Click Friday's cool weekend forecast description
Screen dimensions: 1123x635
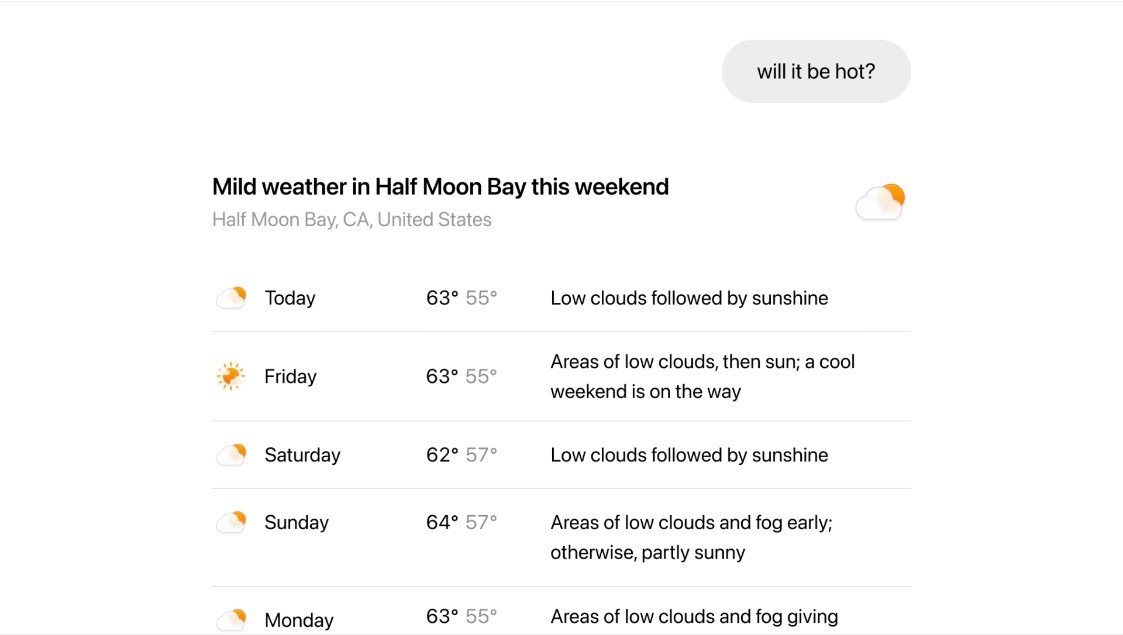tap(702, 376)
